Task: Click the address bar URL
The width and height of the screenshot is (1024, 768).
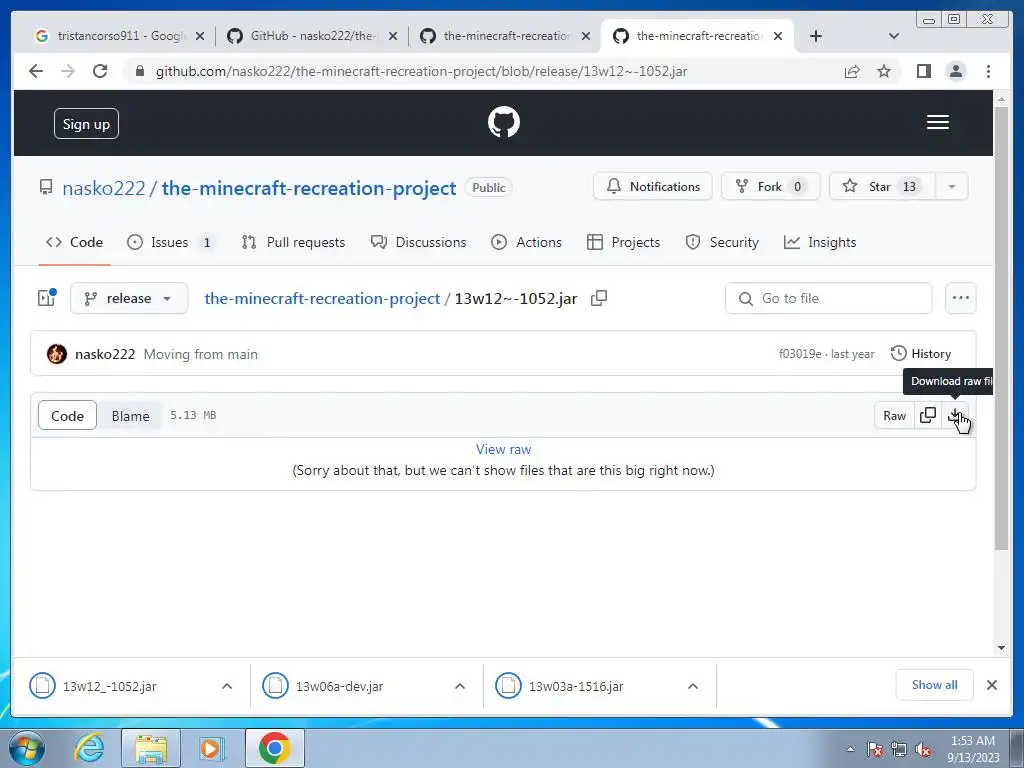Action: click(421, 71)
